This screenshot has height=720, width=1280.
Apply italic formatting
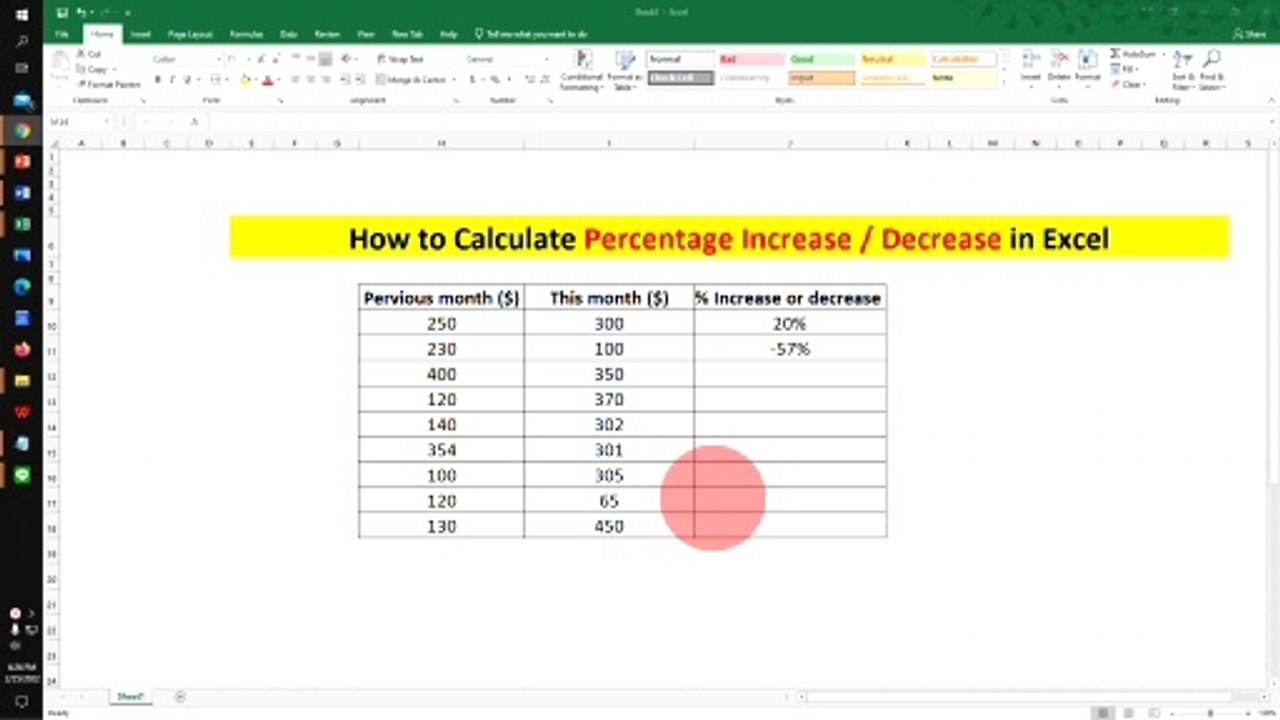click(172, 80)
